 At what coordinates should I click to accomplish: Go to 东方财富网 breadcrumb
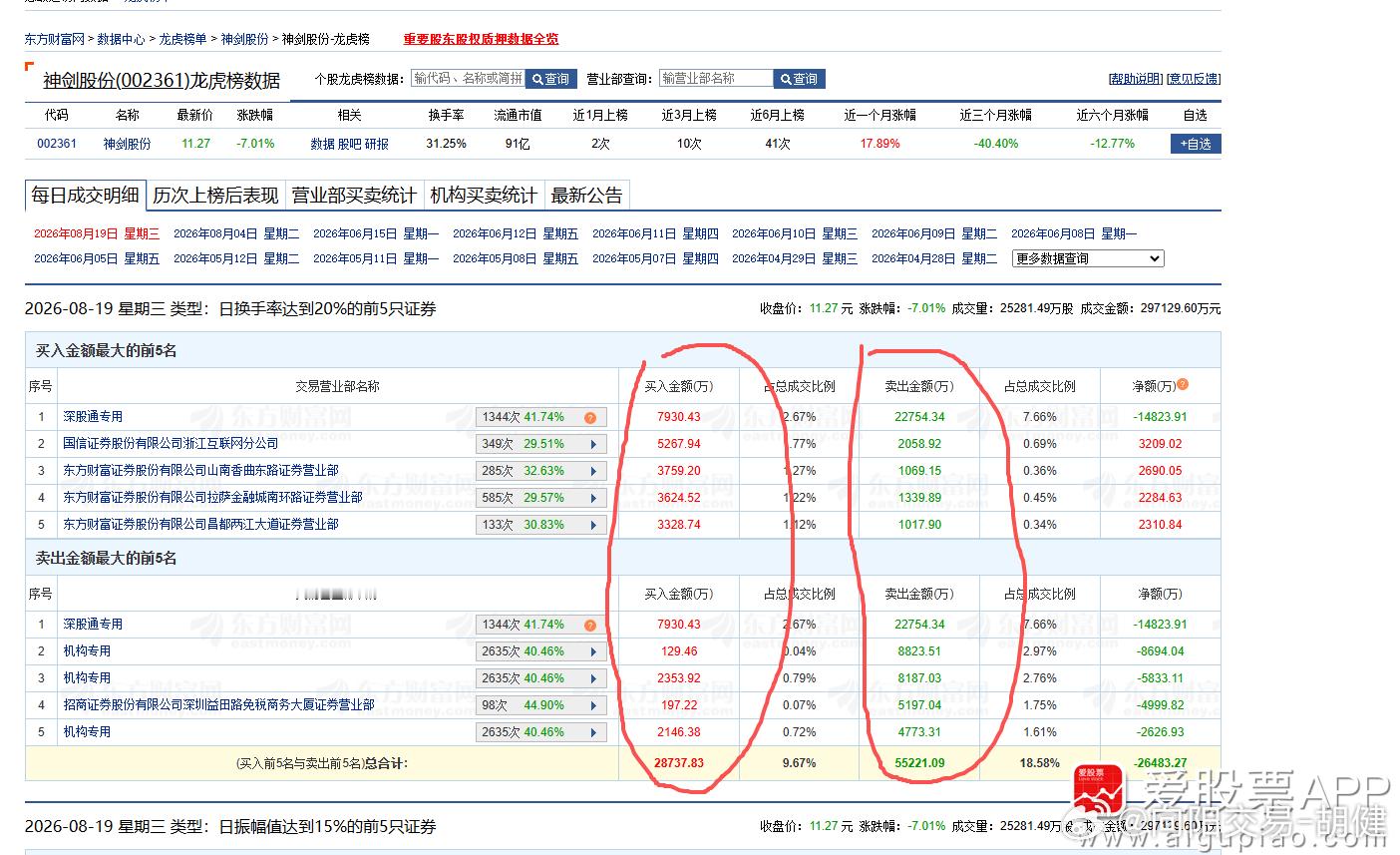(x=55, y=39)
